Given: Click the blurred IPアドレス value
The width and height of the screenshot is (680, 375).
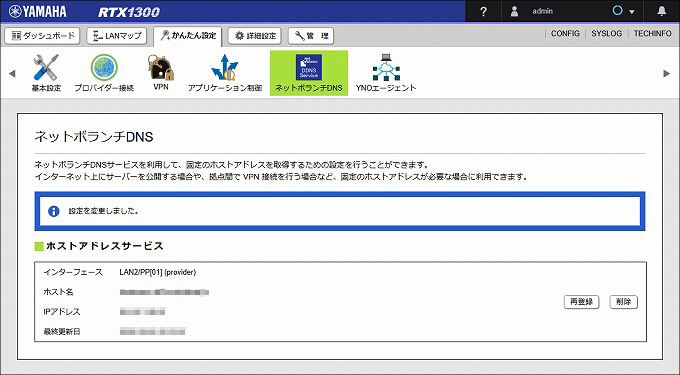Looking at the screenshot, I should [x=143, y=312].
